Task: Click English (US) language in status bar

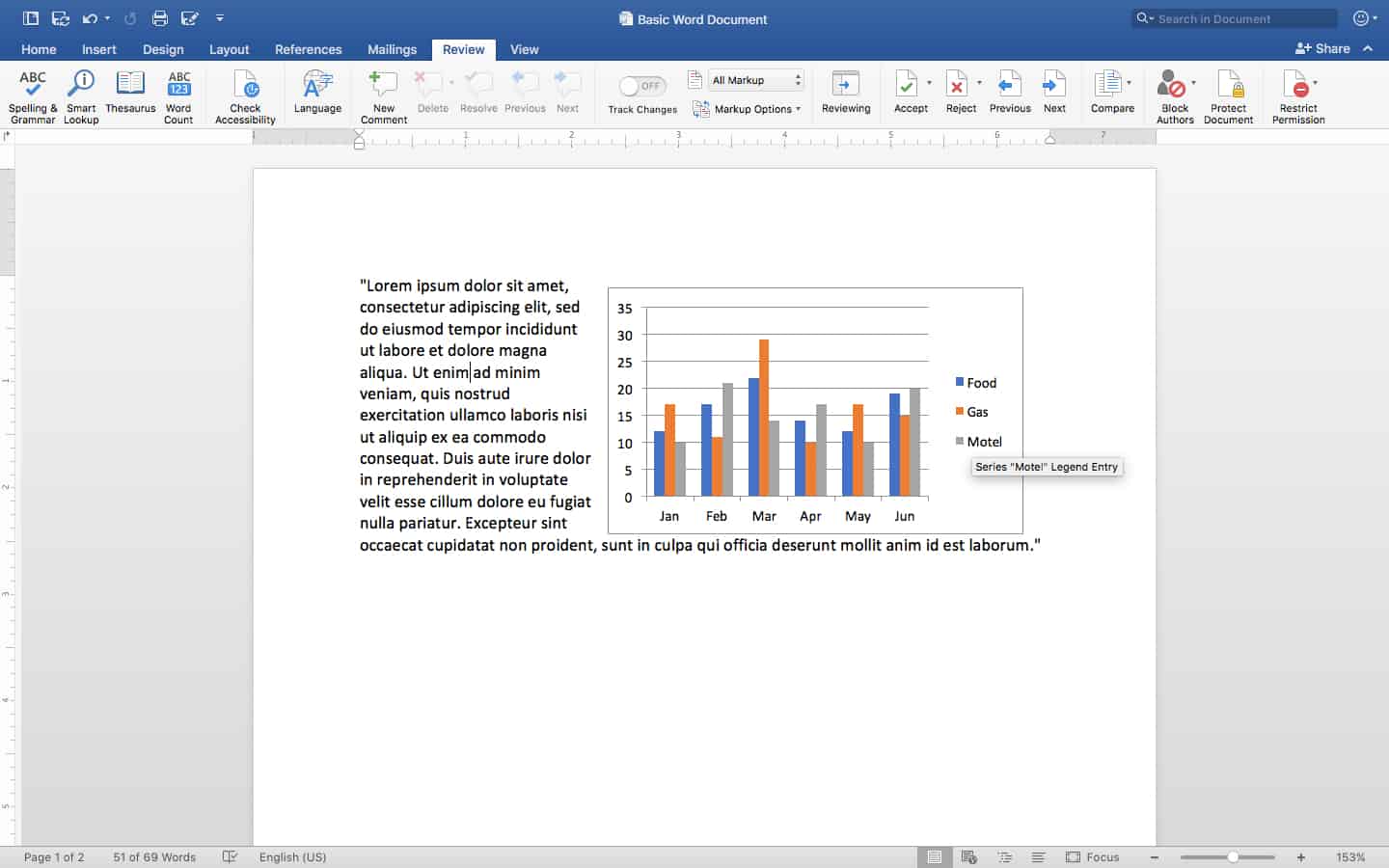Action: pyautogui.click(x=292, y=856)
